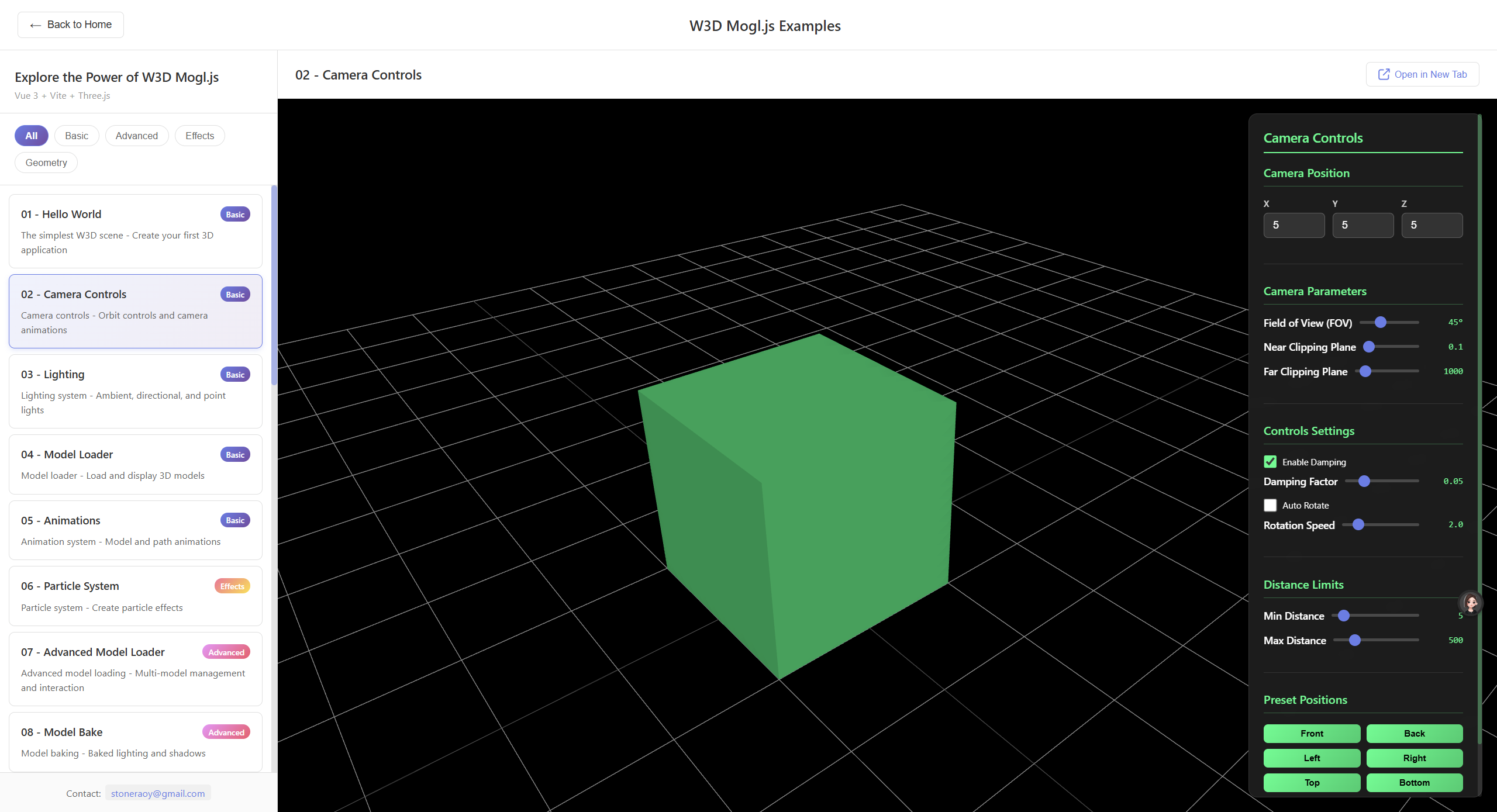Open the 03 - Lighting example
This screenshot has height=812, width=1497.
[x=136, y=391]
